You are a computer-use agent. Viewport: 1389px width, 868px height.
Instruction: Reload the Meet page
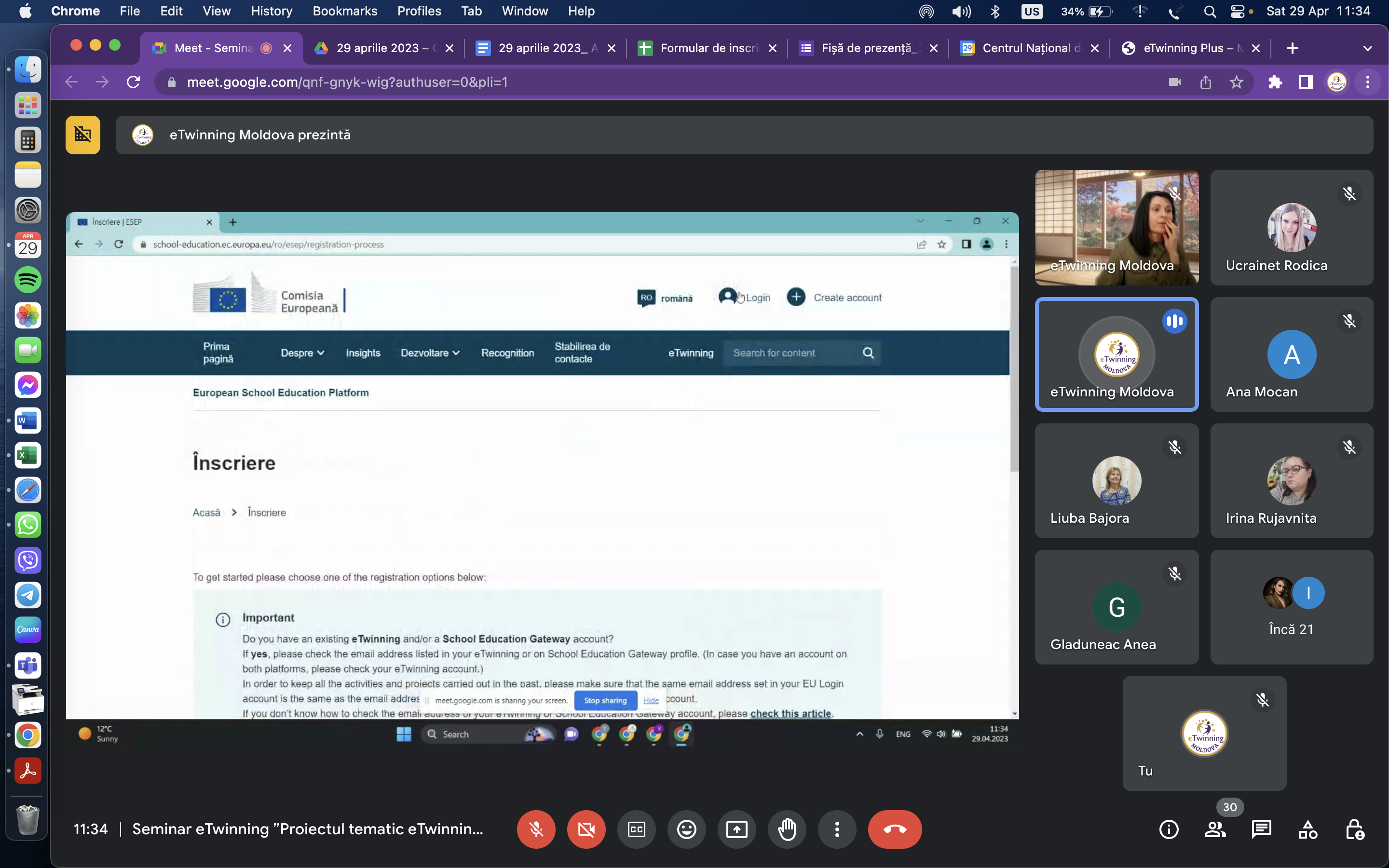133,82
